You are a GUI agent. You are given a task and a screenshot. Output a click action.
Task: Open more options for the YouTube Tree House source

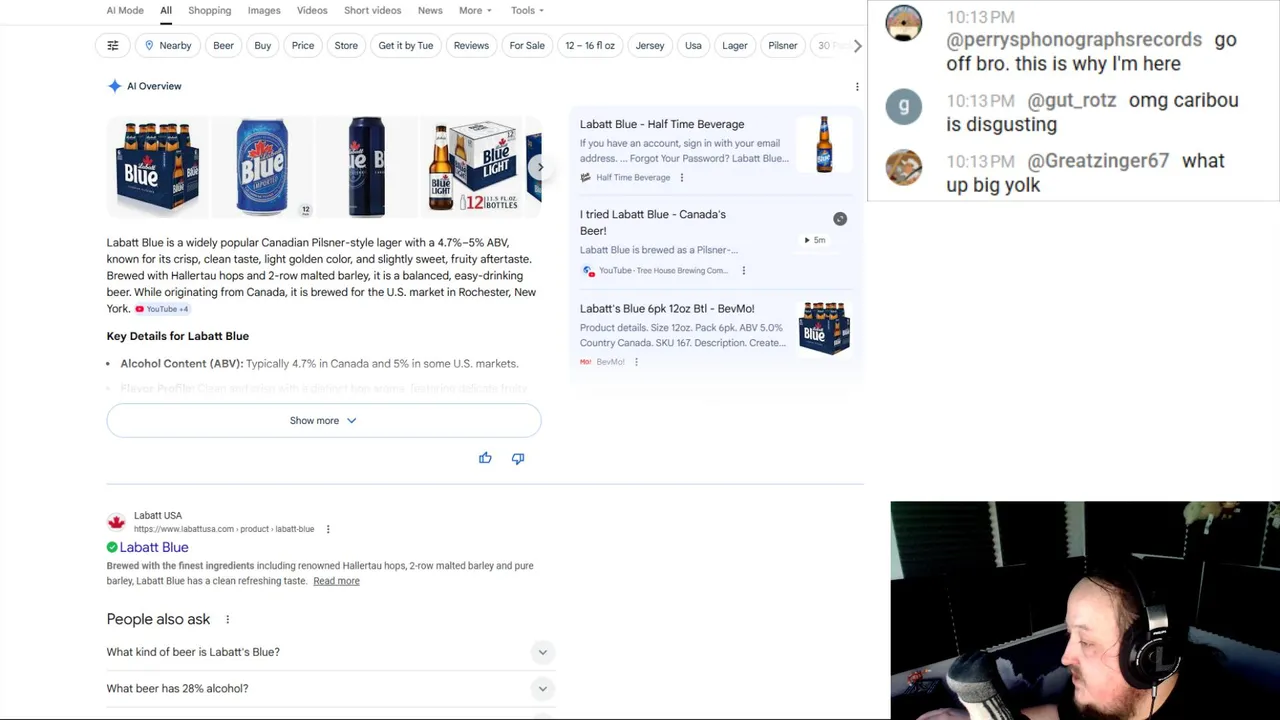pyautogui.click(x=743, y=270)
